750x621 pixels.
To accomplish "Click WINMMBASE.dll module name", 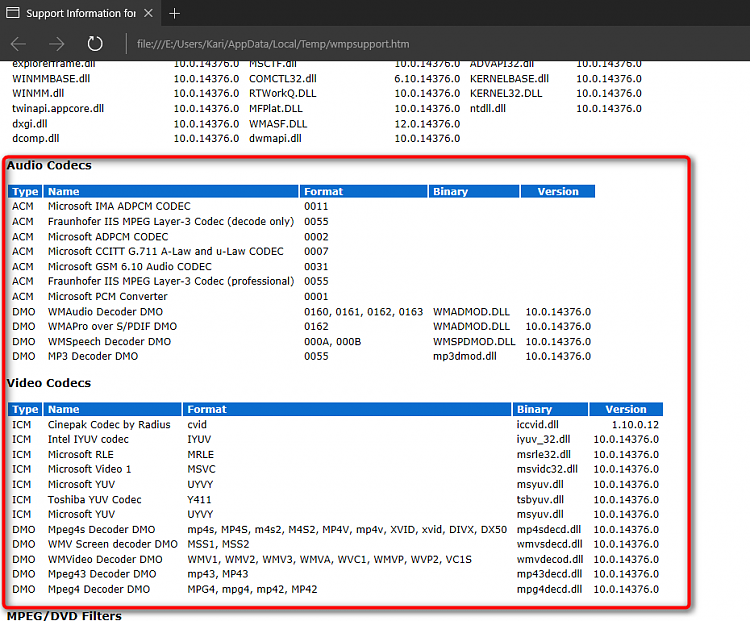I will (51, 78).
